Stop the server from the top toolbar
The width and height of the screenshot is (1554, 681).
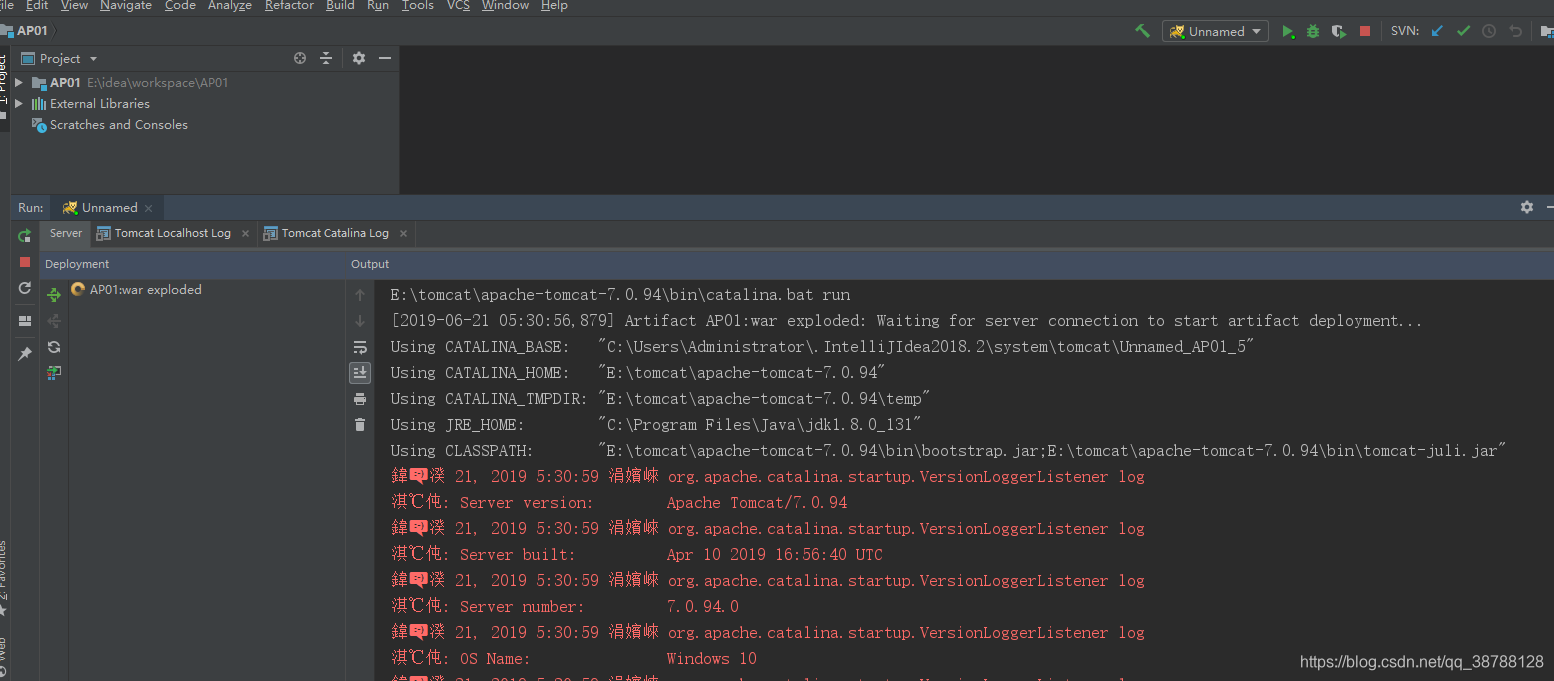point(1365,32)
